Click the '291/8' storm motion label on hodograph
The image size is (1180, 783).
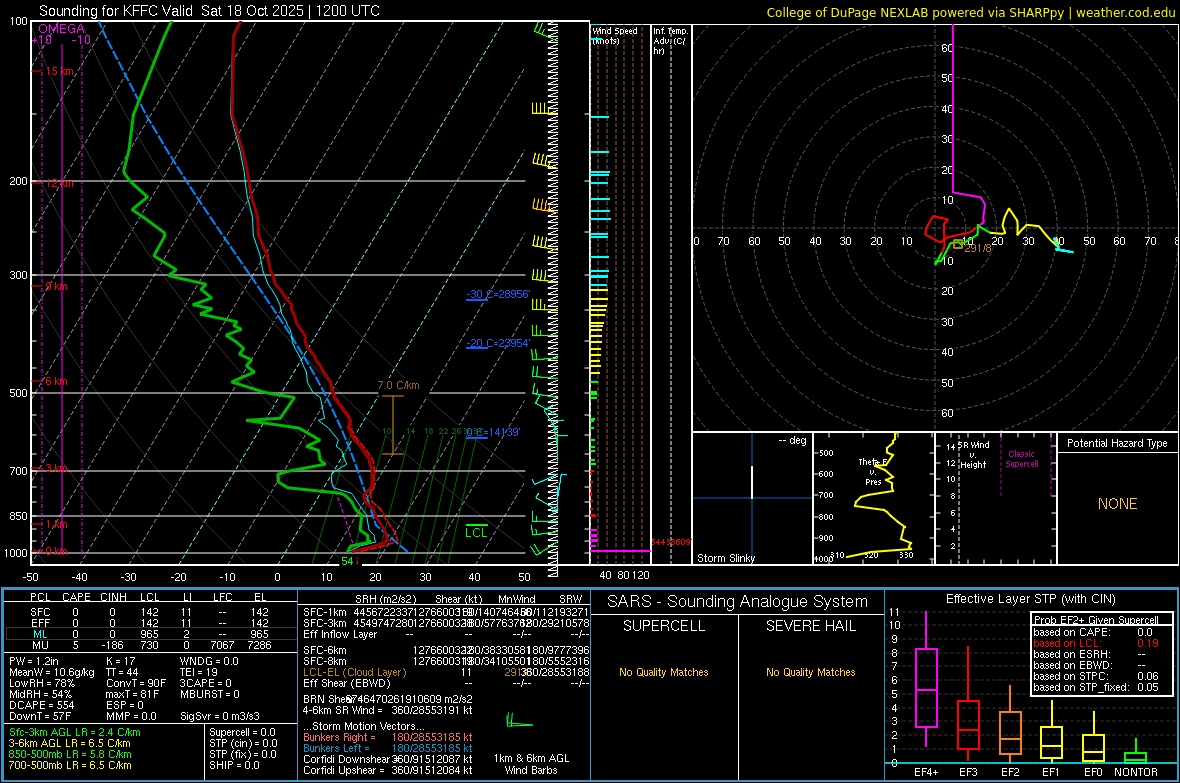(x=977, y=248)
